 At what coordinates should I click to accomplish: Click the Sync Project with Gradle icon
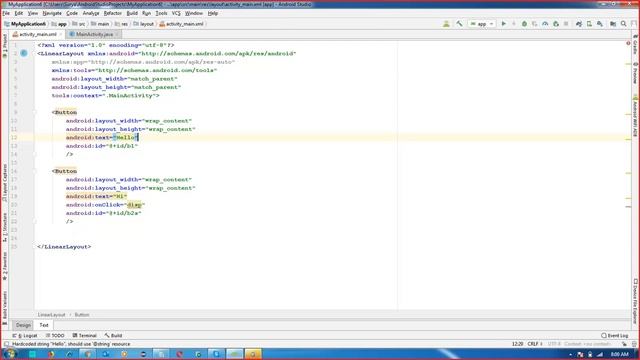(579, 24)
